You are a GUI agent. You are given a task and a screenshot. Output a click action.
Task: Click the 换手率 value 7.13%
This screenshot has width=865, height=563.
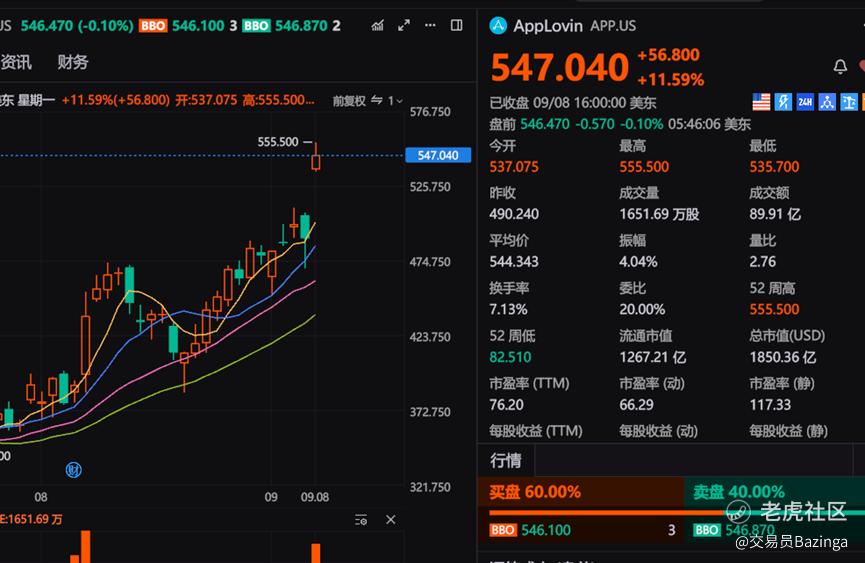508,310
